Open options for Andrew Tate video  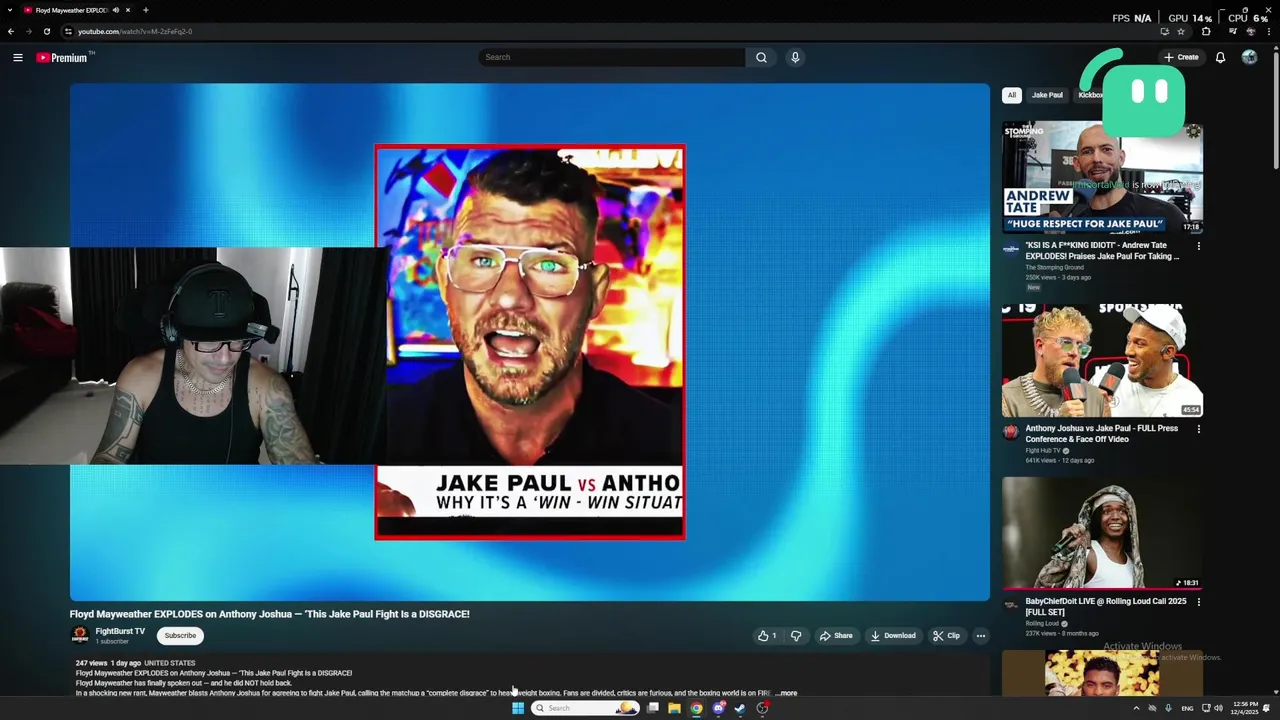[1199, 245]
